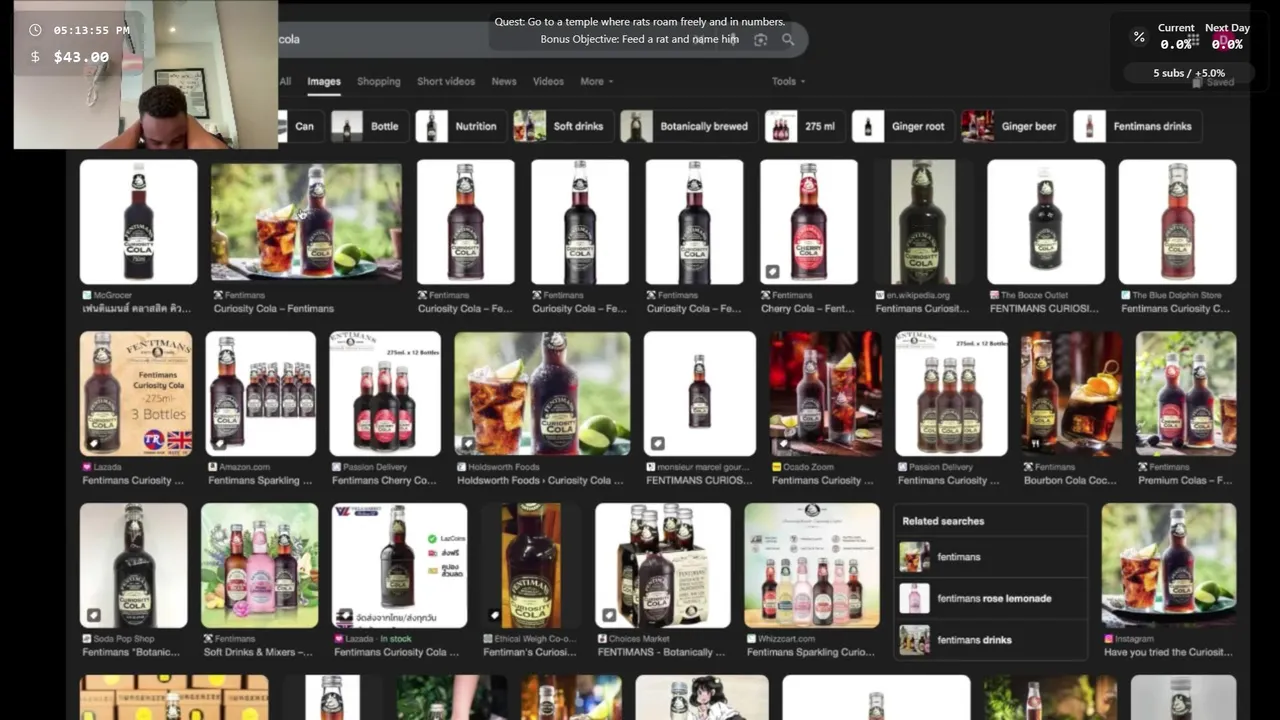
Task: Click the badge icon on Soda Pop Shop image
Action: [93, 615]
